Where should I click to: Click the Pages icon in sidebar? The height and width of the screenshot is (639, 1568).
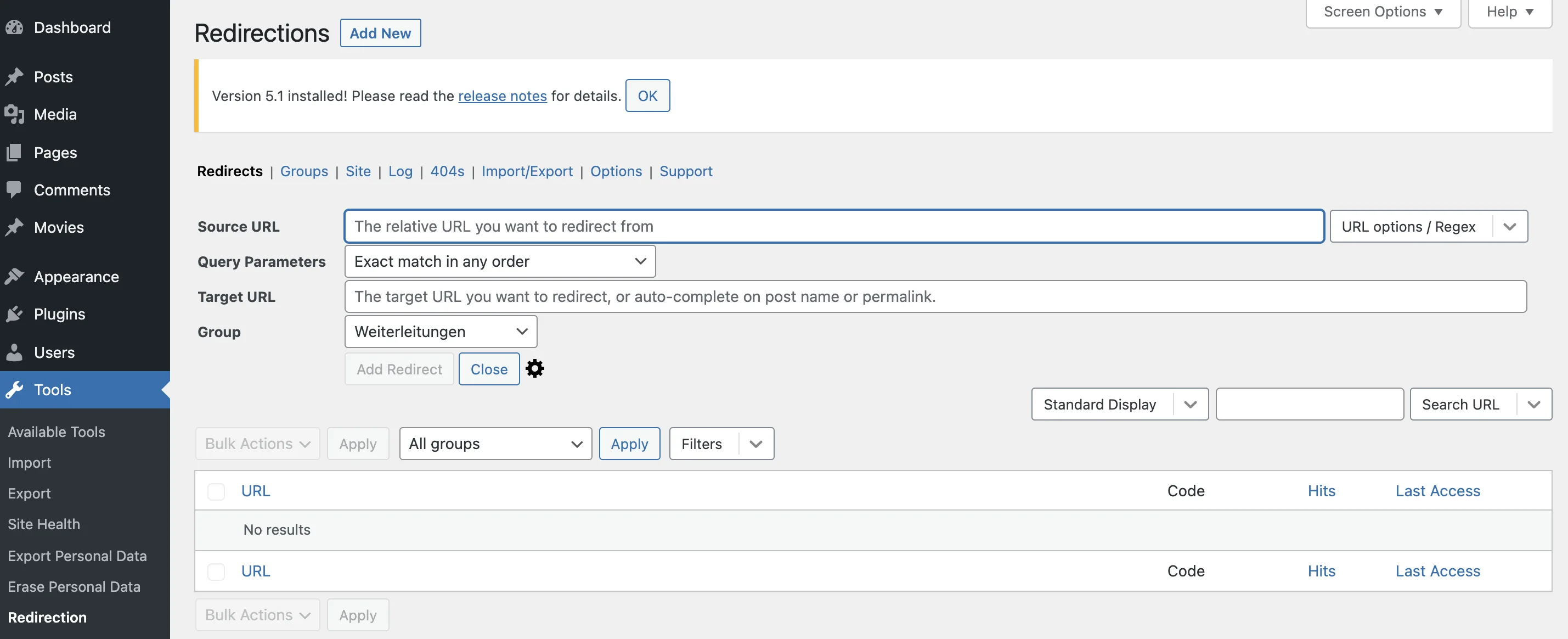tap(15, 152)
